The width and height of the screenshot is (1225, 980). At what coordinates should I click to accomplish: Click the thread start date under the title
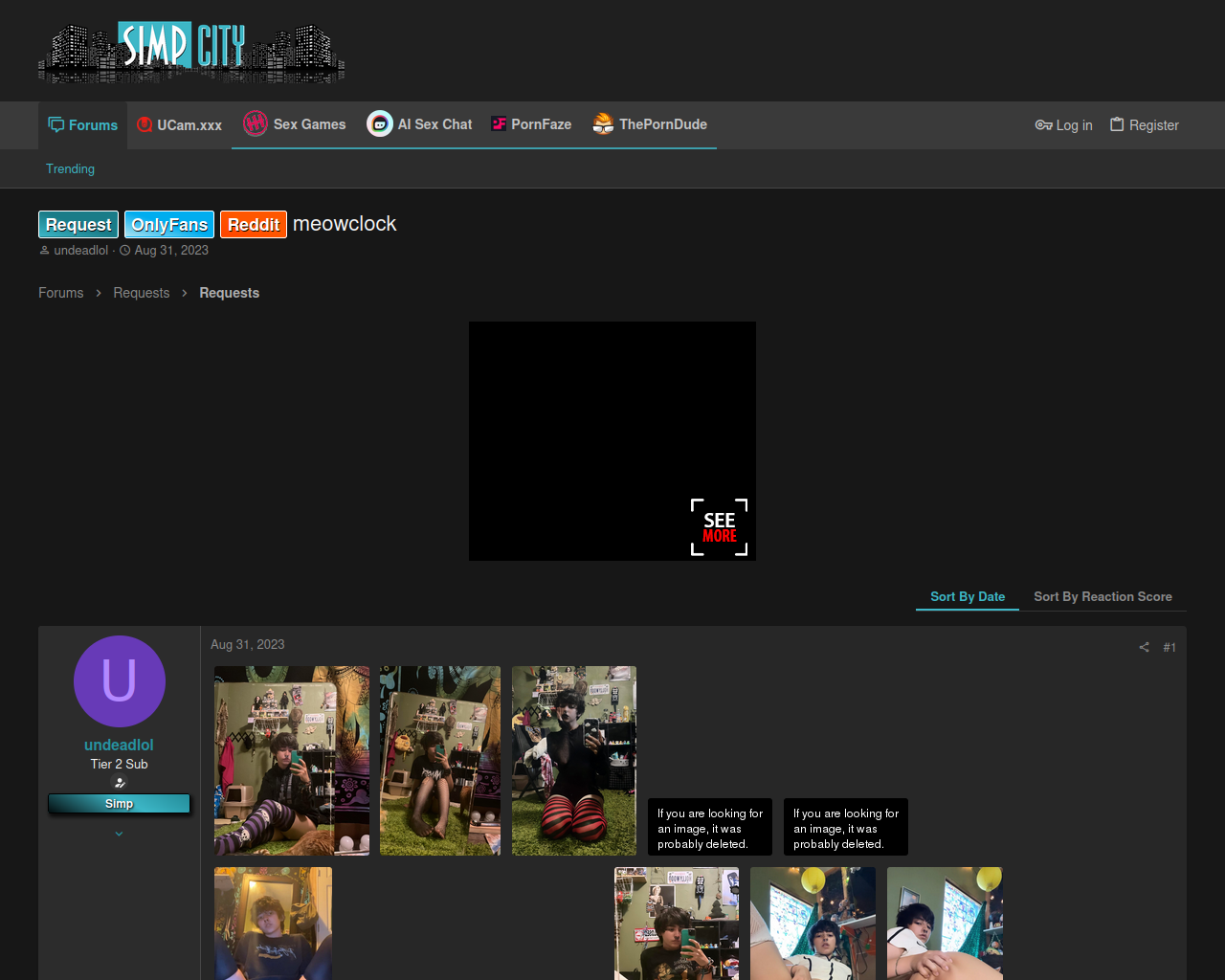tap(171, 251)
